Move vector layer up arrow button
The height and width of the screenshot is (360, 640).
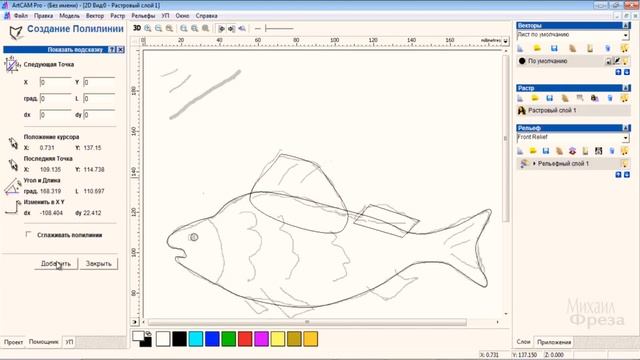(618, 72)
